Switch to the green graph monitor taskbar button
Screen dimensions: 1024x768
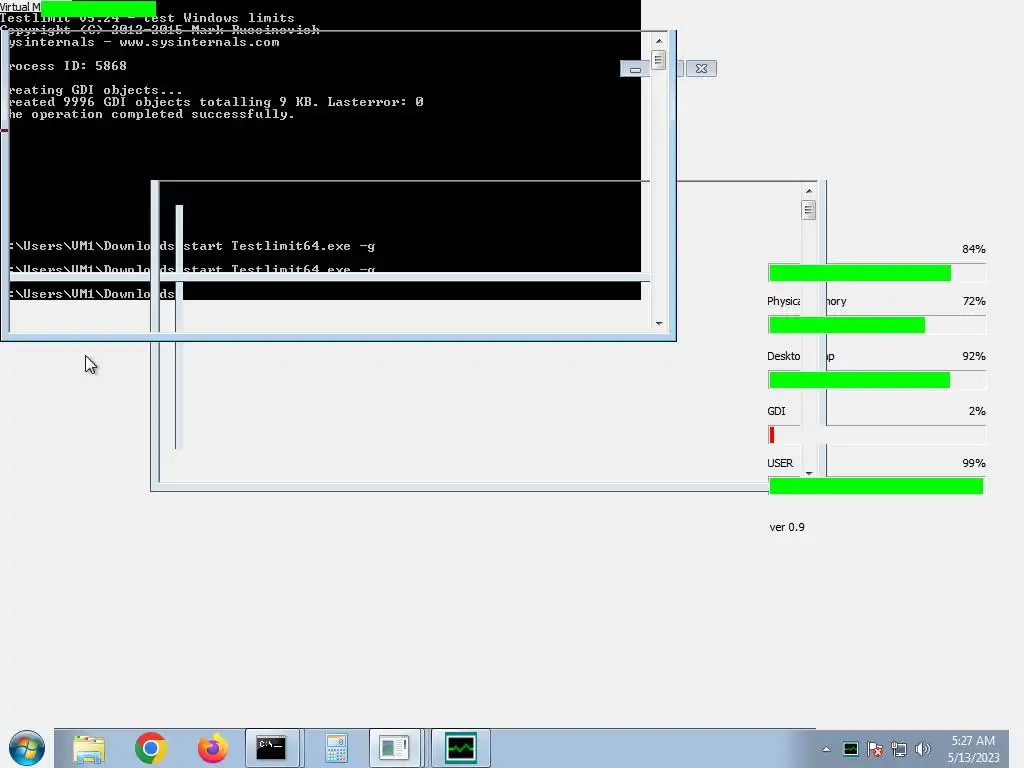click(461, 748)
